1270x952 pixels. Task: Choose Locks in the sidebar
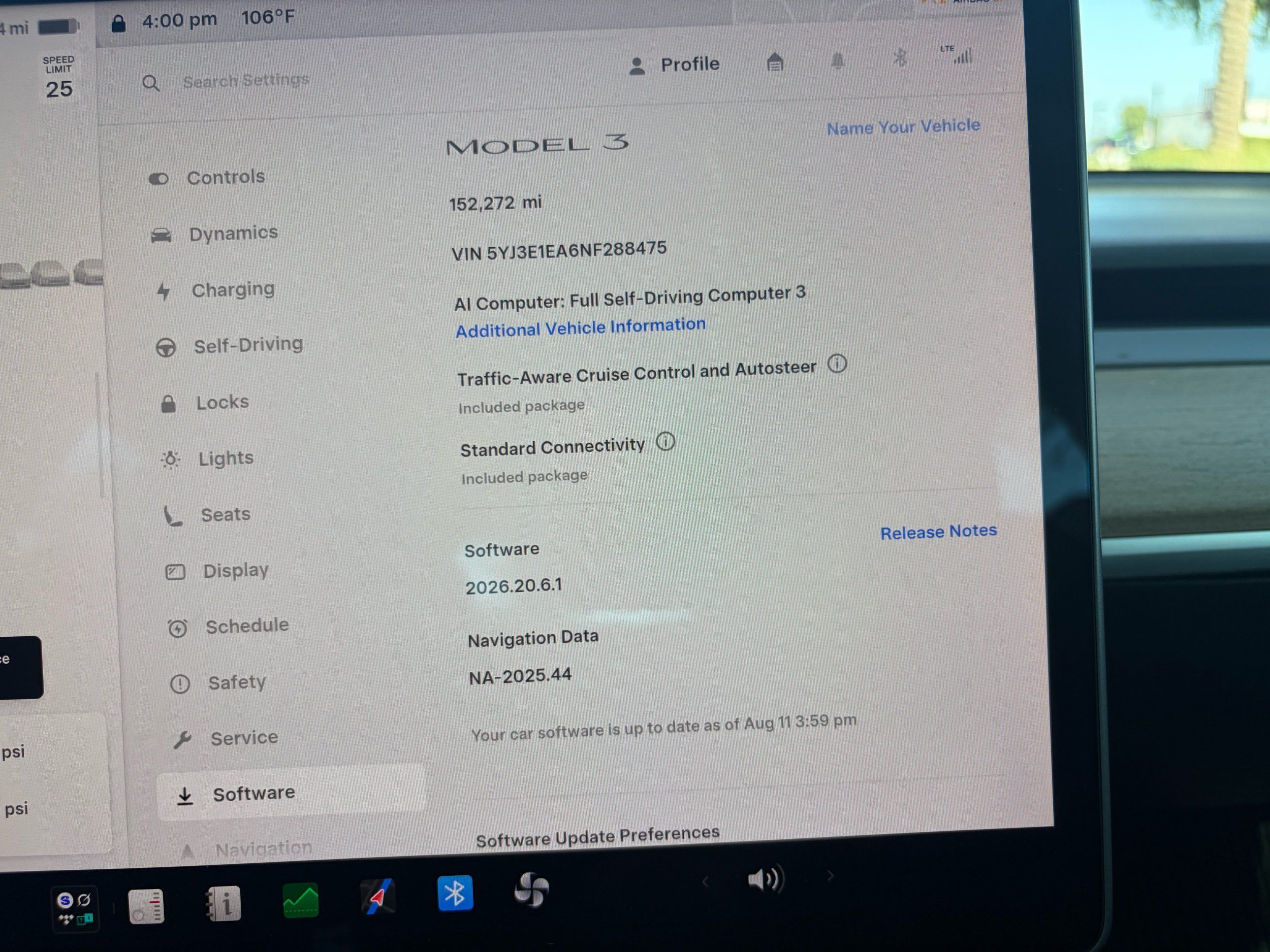click(205, 402)
